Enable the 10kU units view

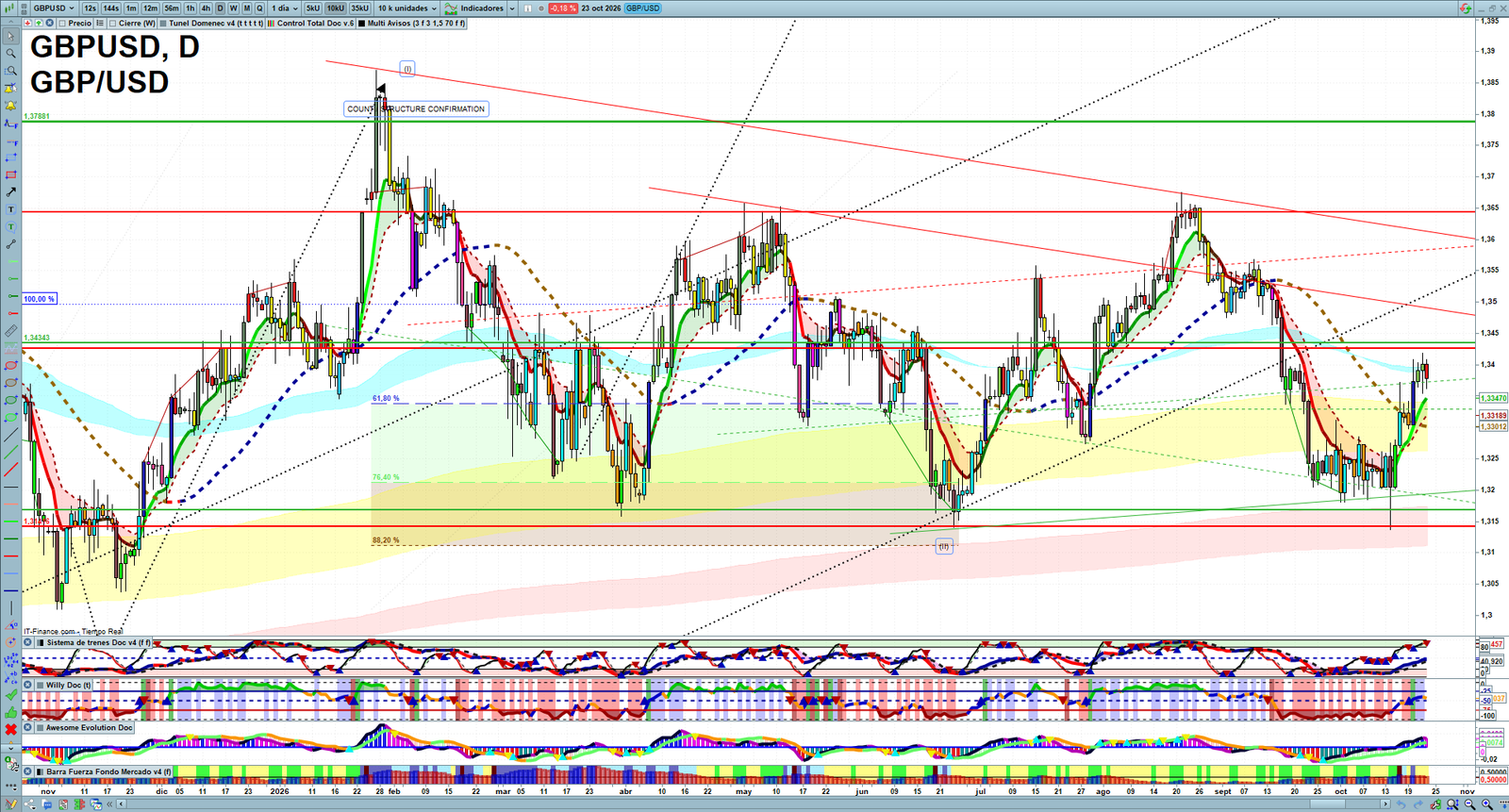point(336,8)
